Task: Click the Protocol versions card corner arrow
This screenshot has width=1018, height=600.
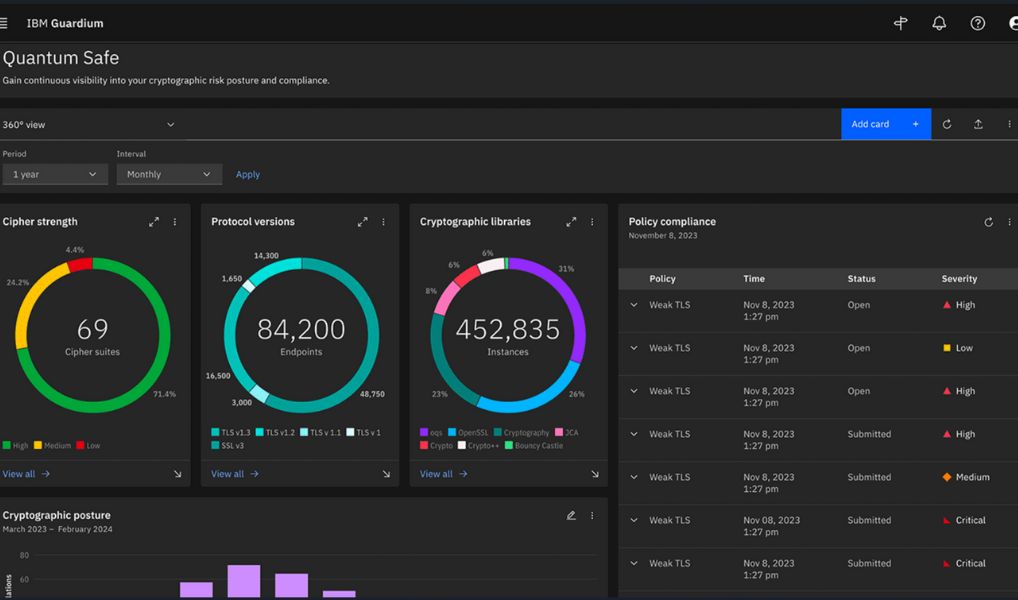Action: click(386, 474)
